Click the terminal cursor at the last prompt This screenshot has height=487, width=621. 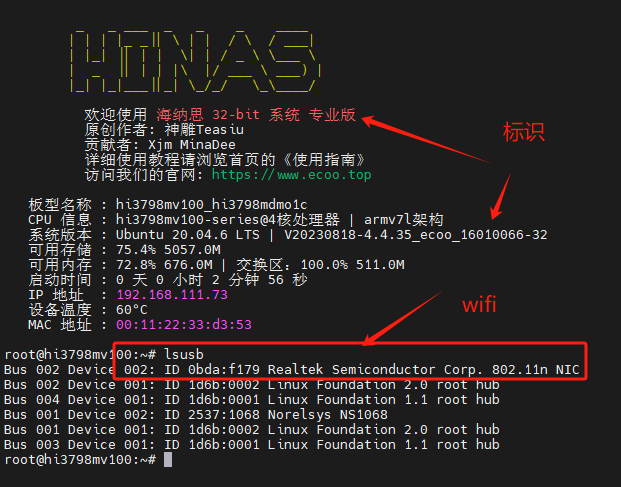click(168, 459)
